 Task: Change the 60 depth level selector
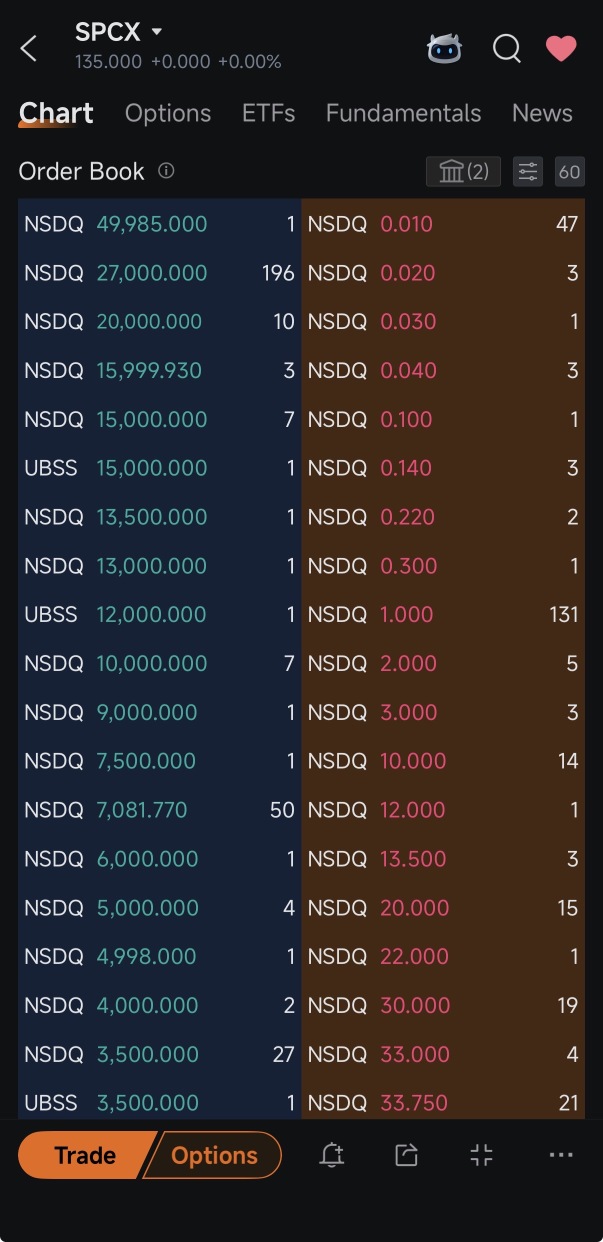[x=569, y=172]
